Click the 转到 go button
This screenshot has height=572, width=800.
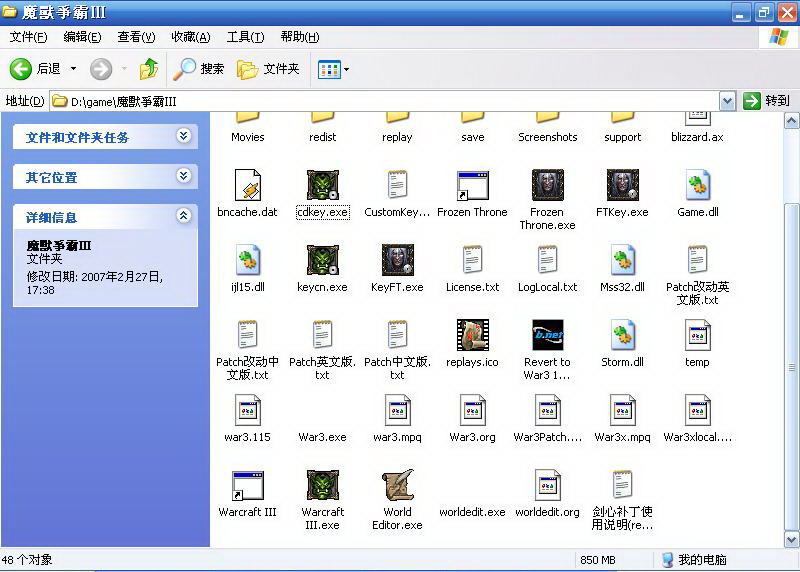tap(766, 101)
